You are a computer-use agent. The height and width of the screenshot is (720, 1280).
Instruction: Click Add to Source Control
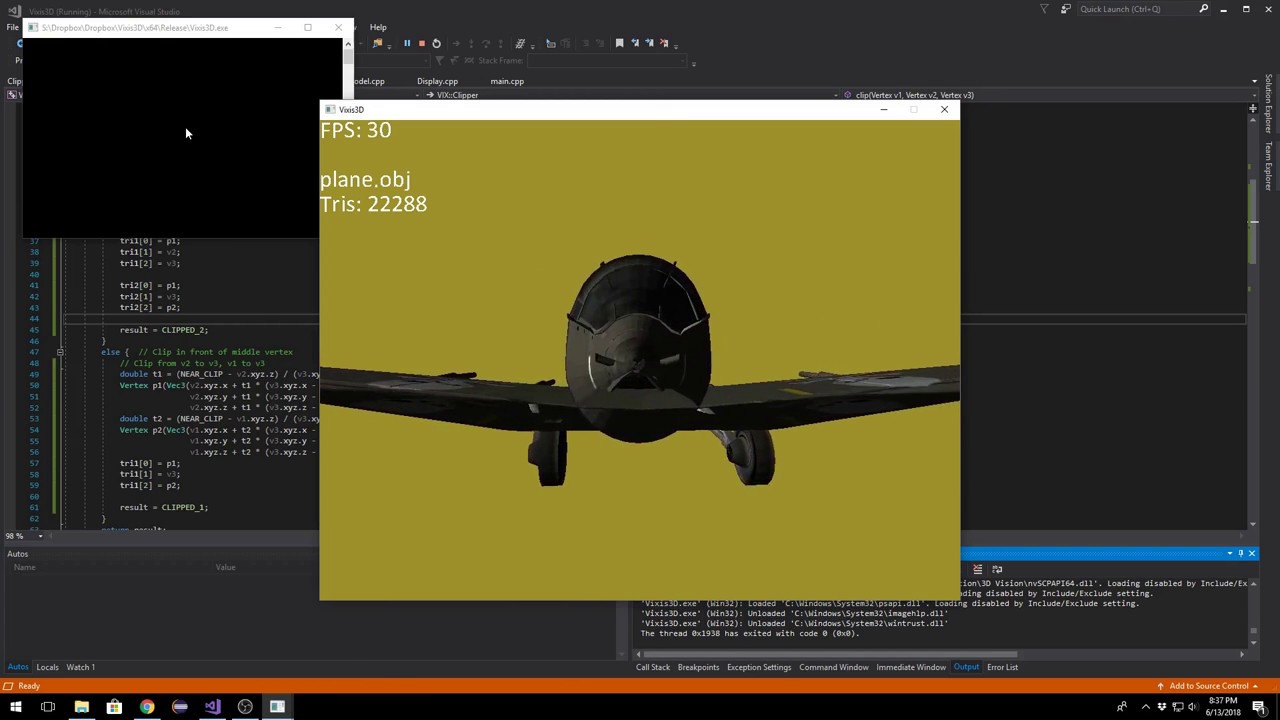click(x=1209, y=686)
